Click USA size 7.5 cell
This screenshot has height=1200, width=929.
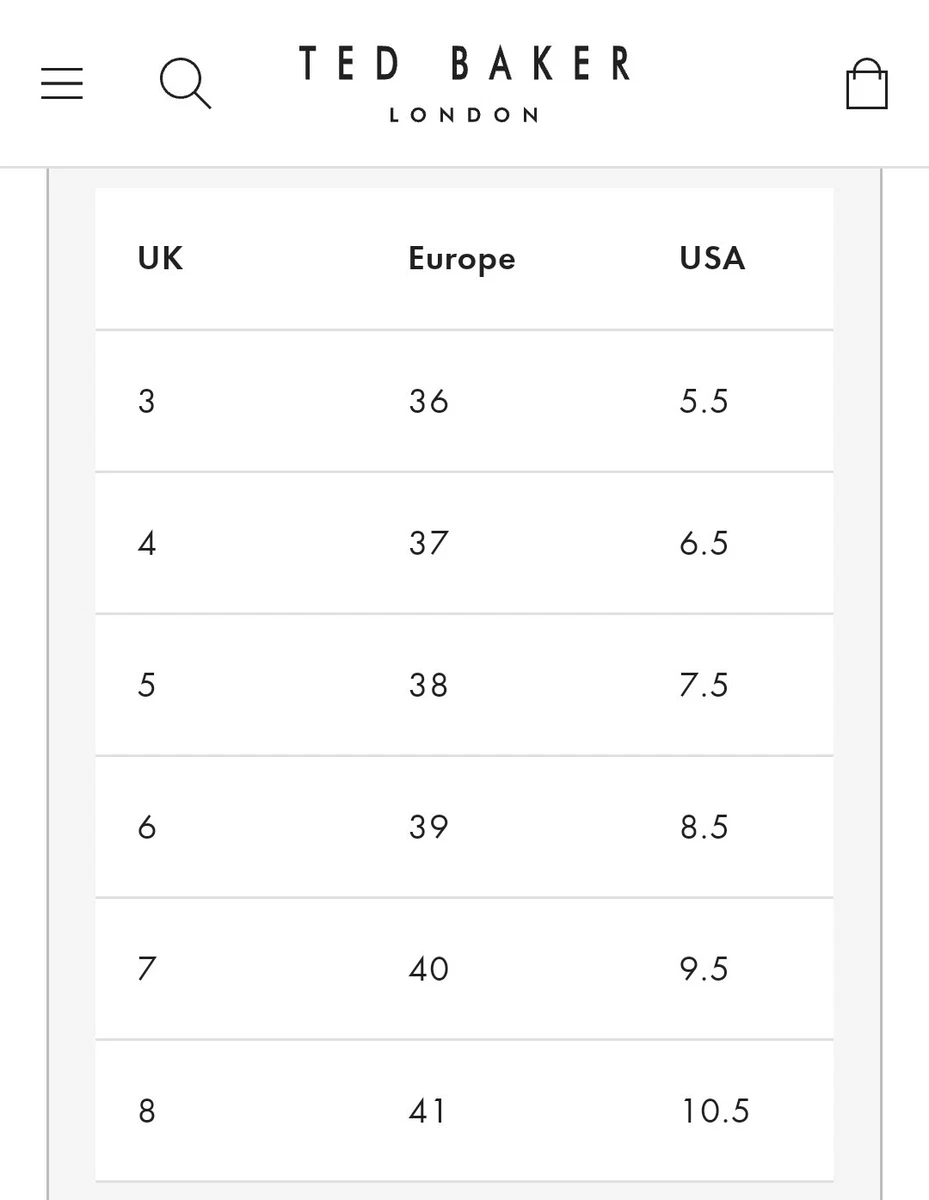tap(704, 686)
